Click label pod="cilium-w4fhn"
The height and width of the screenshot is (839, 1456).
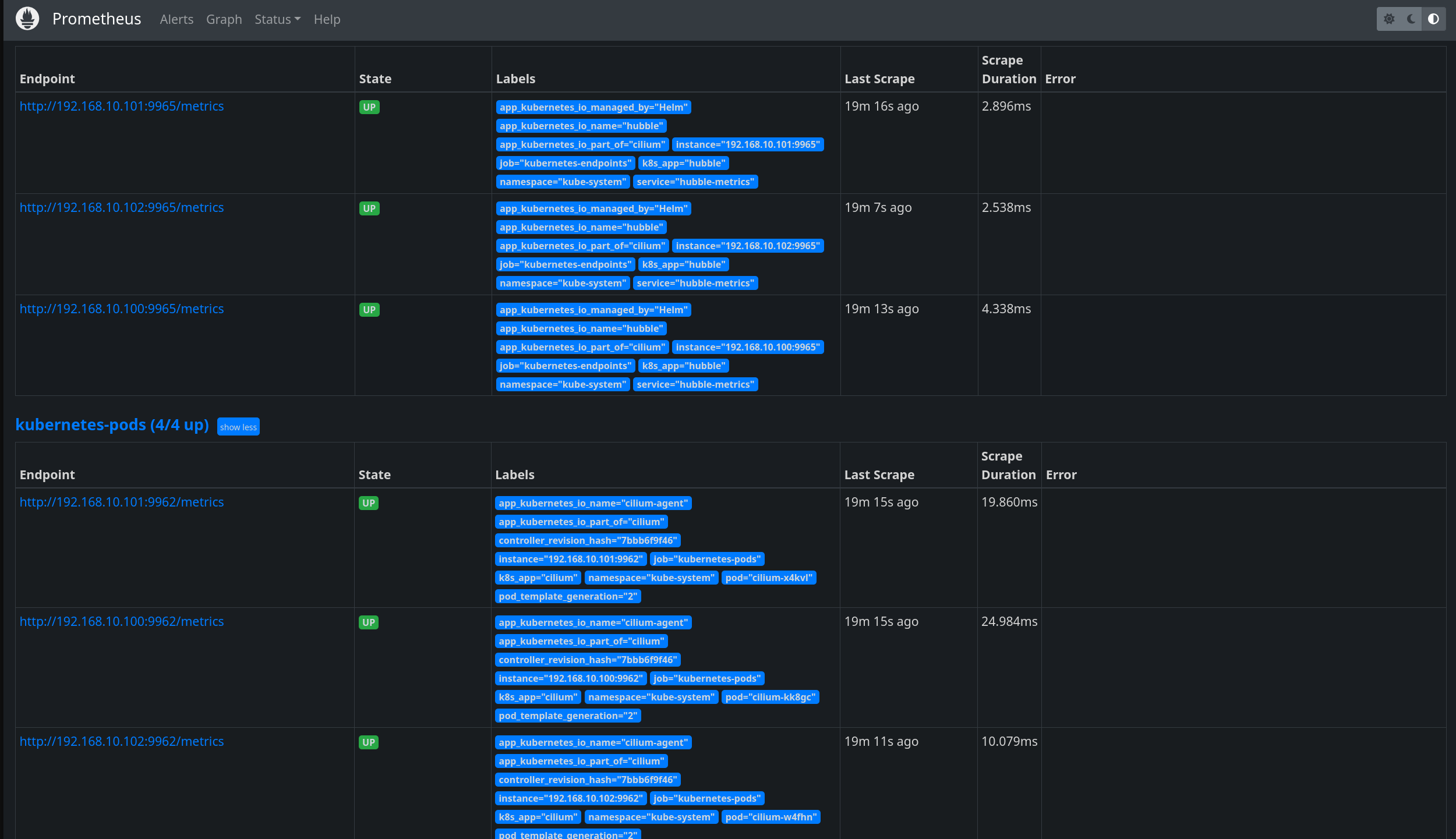(771, 817)
